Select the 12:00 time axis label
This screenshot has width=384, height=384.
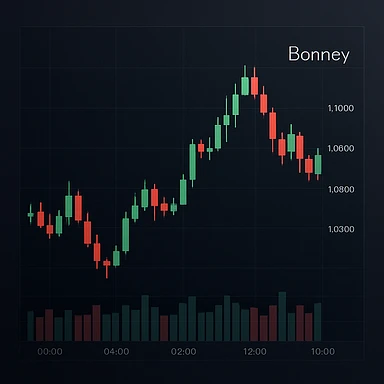[x=255, y=352]
